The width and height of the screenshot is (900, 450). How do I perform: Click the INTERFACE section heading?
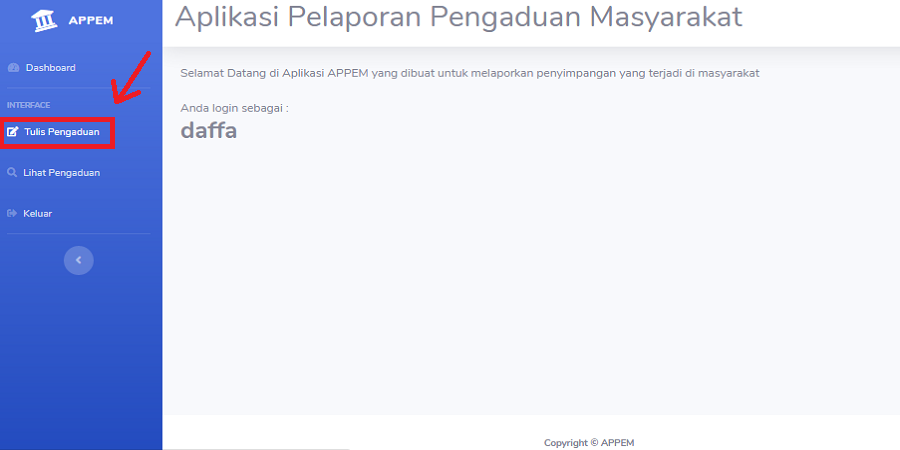(29, 105)
